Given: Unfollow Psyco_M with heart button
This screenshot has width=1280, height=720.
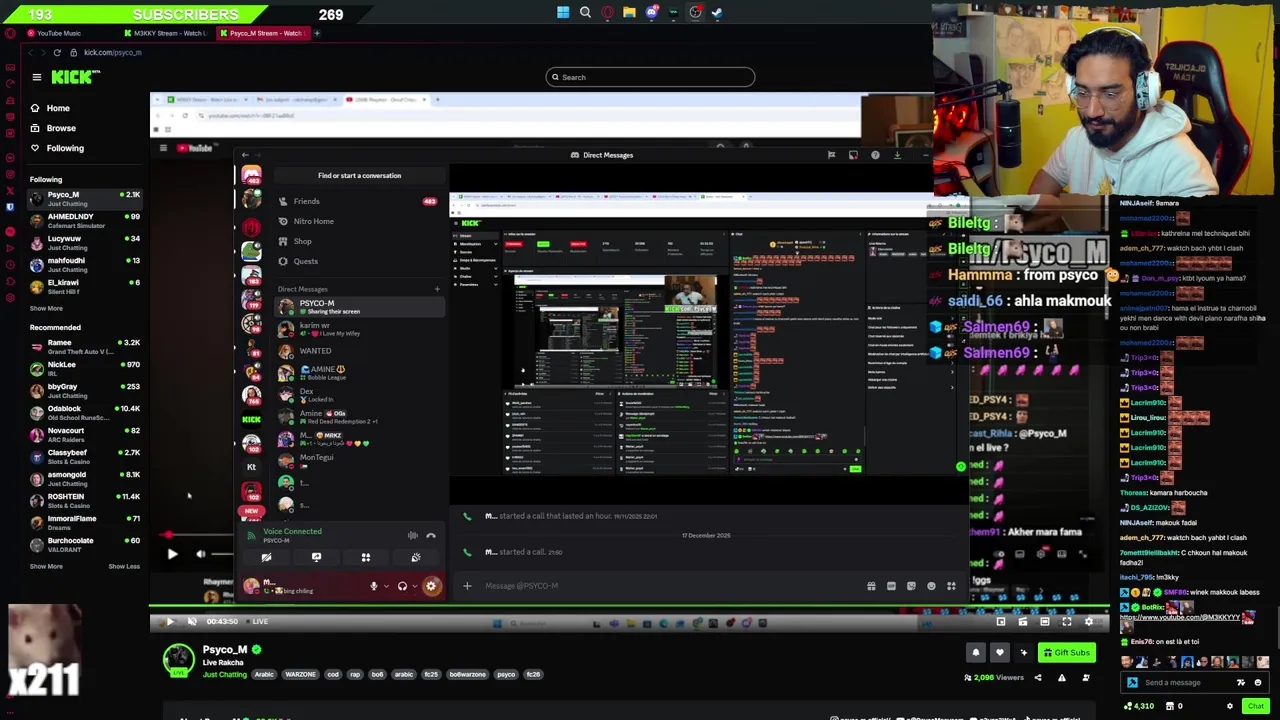Looking at the screenshot, I should (999, 653).
